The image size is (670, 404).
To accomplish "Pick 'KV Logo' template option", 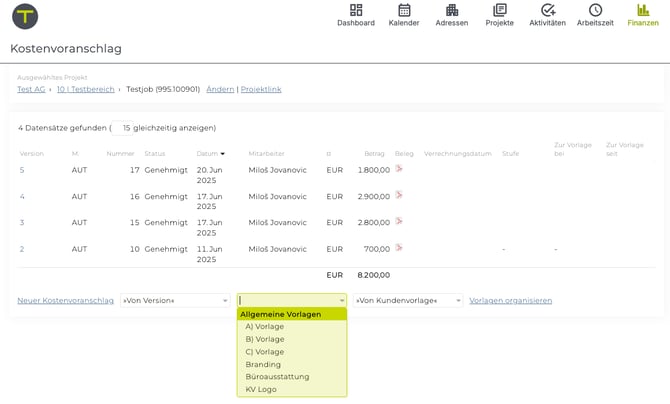I will click(261, 389).
